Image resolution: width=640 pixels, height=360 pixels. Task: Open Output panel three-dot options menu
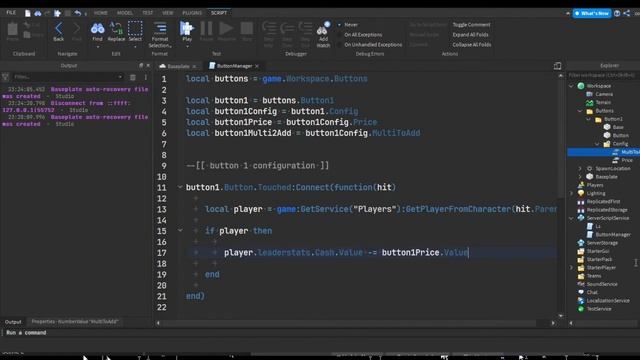(x=145, y=77)
